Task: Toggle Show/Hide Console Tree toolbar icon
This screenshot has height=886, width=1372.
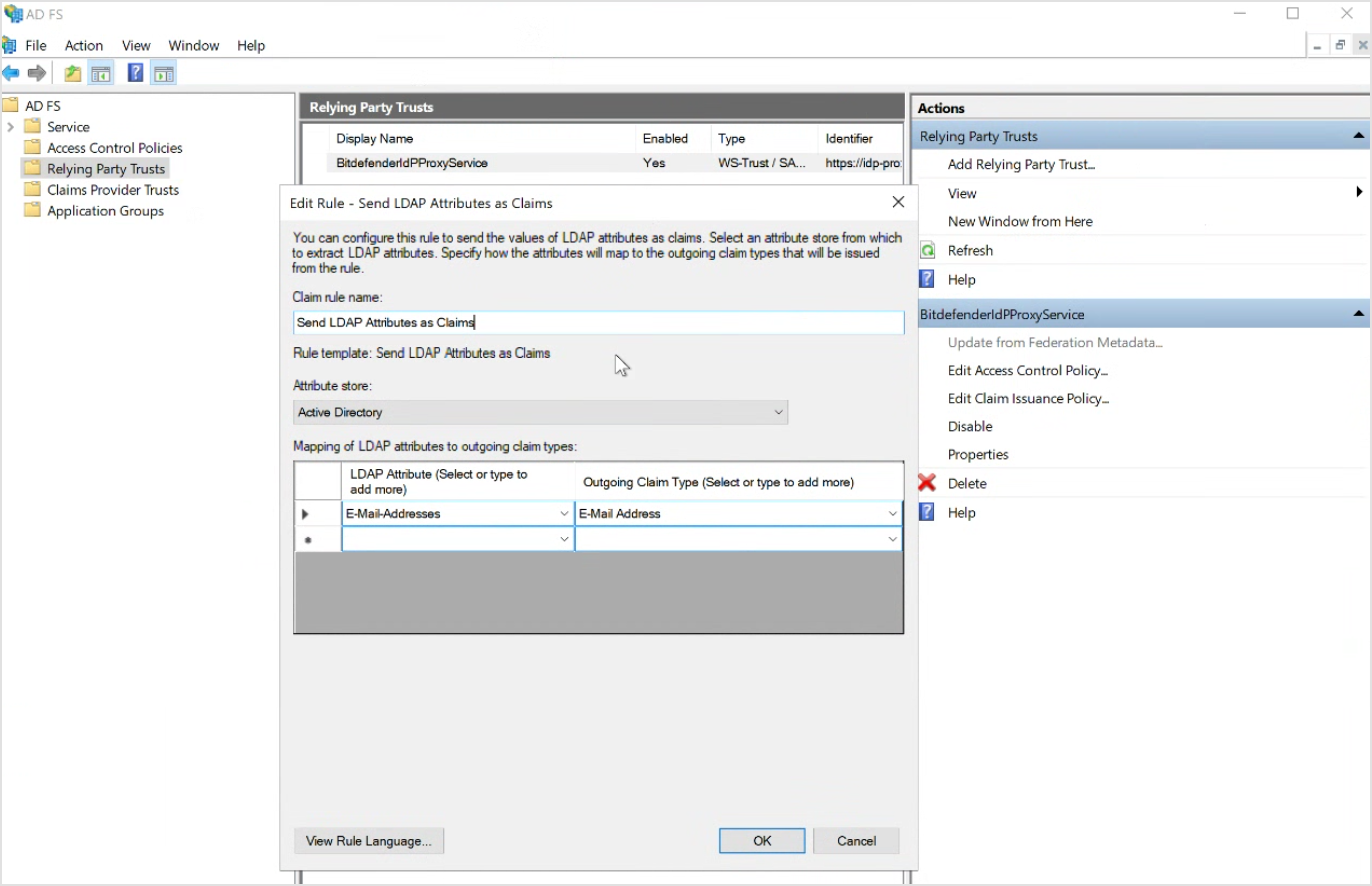Action: click(100, 73)
